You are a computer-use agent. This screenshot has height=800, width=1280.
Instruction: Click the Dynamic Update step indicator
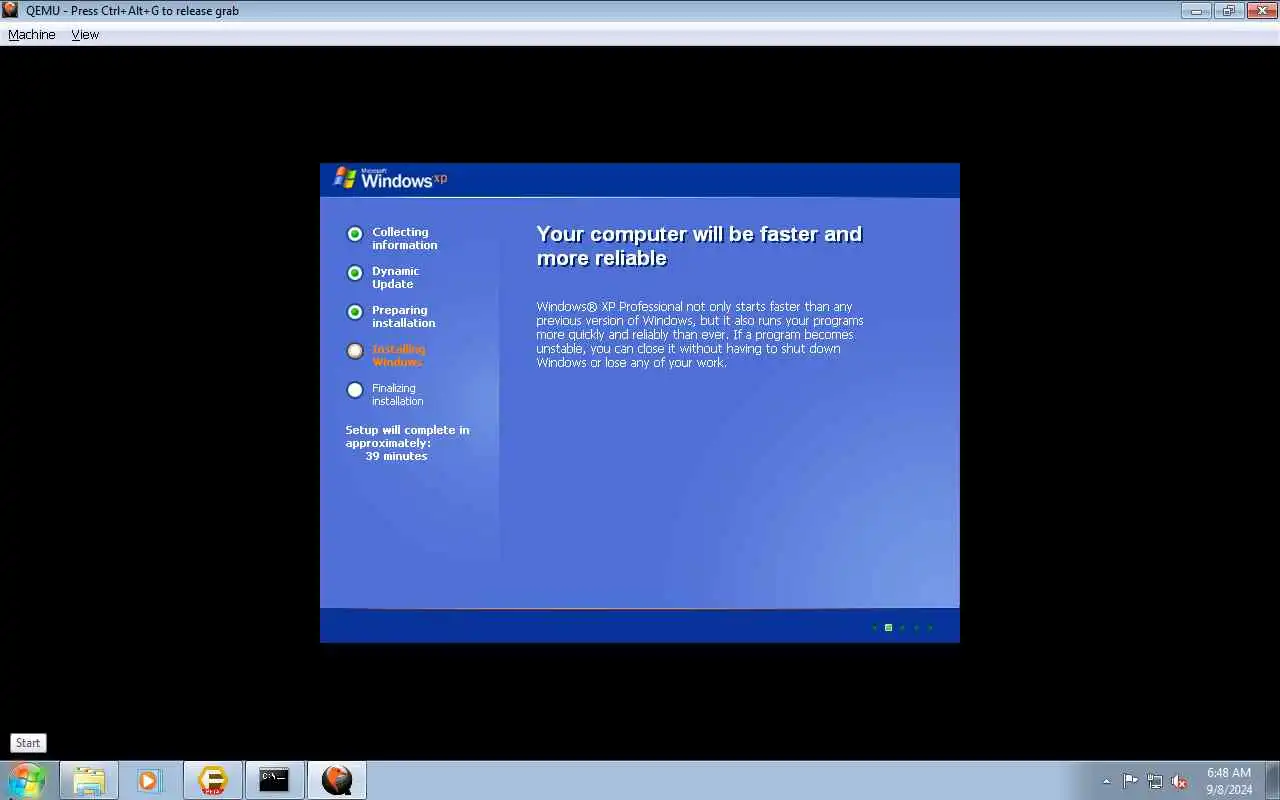pyautogui.click(x=355, y=273)
